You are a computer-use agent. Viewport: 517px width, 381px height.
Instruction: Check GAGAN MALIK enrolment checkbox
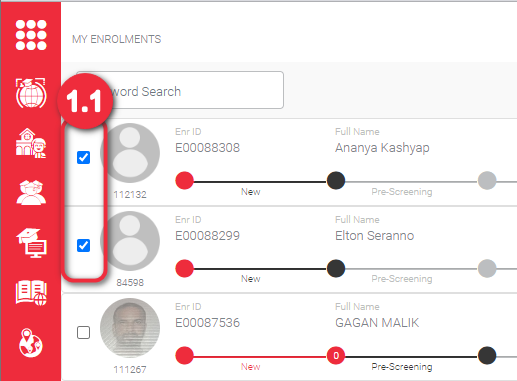(83, 332)
